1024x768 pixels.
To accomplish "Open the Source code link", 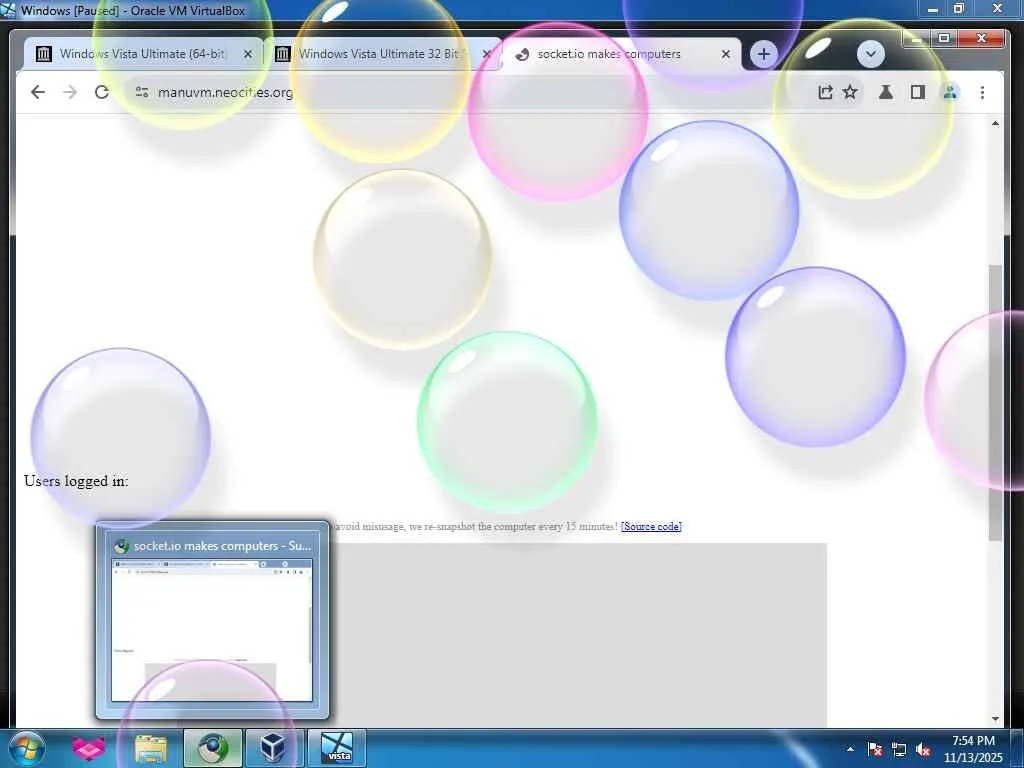I will [651, 526].
